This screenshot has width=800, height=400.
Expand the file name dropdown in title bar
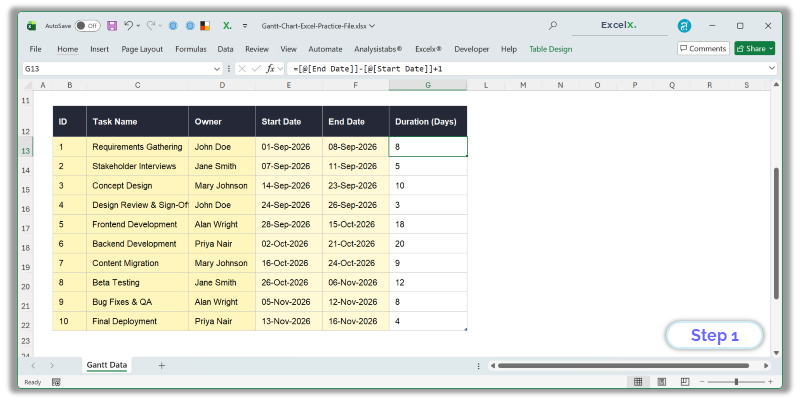[372, 26]
